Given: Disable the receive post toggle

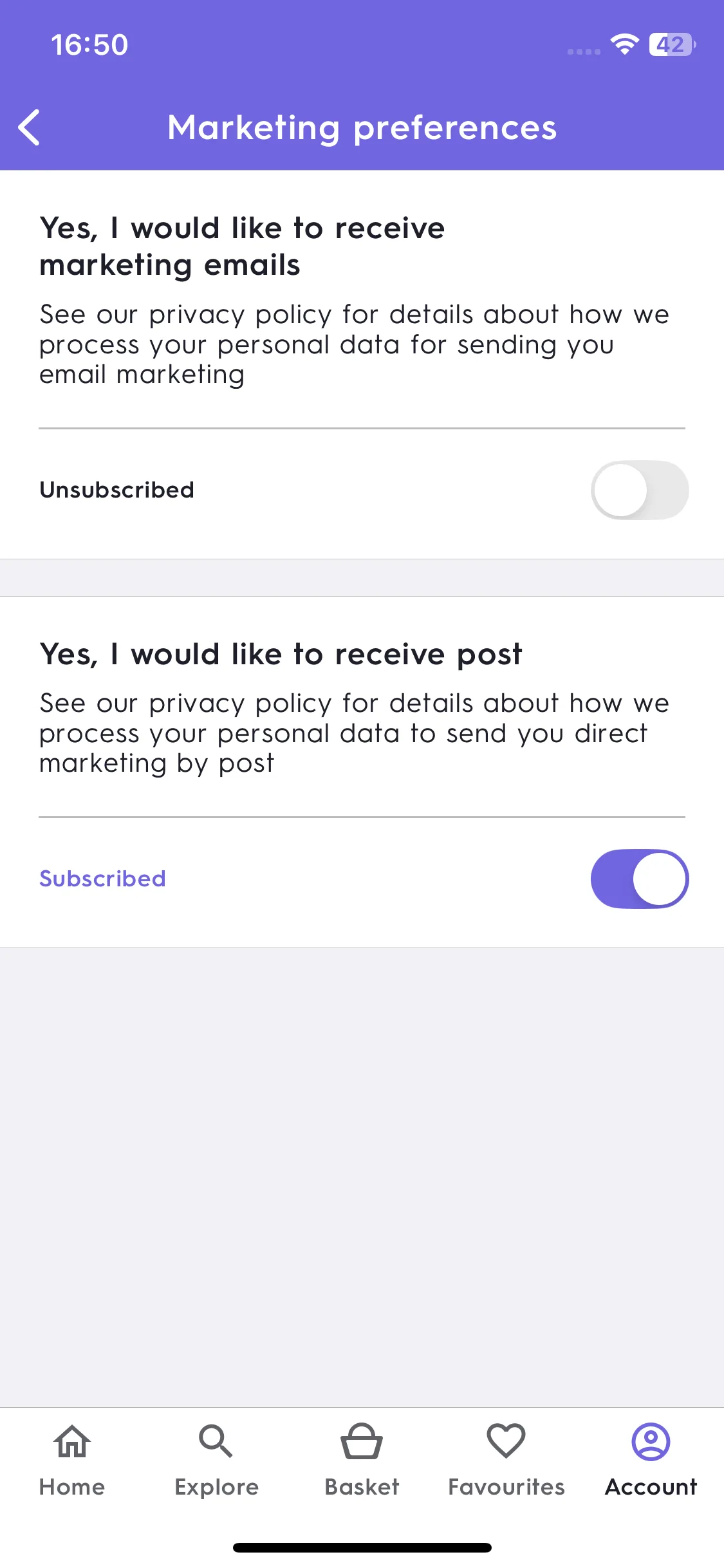Looking at the screenshot, I should click(640, 879).
